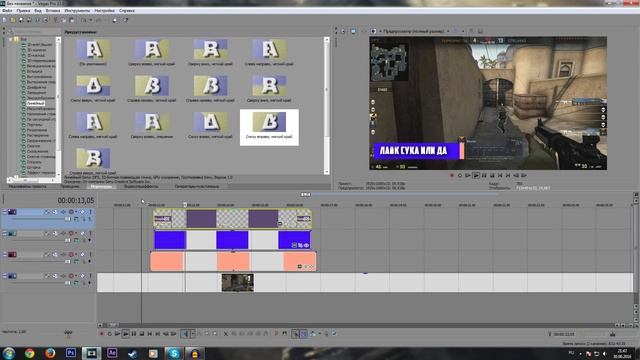This screenshot has height=360, width=640.
Task: Open After Effects from the taskbar
Action: (112, 353)
